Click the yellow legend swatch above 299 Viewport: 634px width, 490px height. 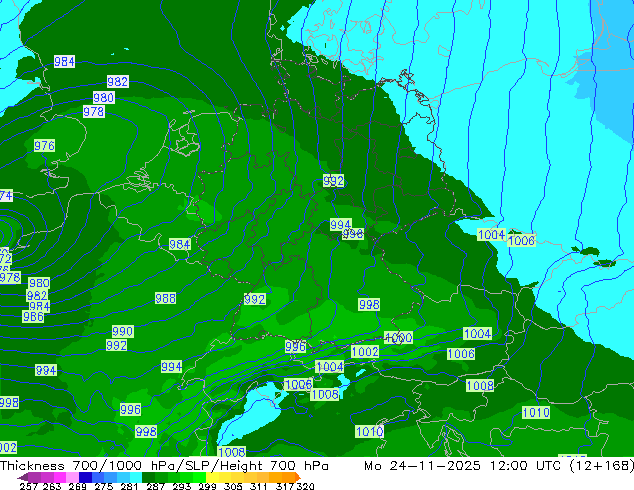212,477
